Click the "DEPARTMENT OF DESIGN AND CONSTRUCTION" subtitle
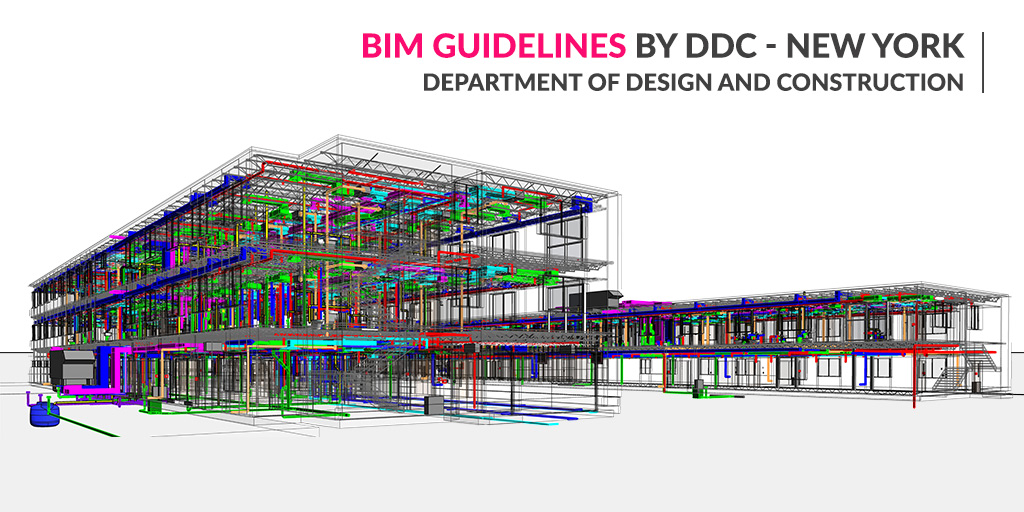The width and height of the screenshot is (1024, 512). [x=693, y=82]
